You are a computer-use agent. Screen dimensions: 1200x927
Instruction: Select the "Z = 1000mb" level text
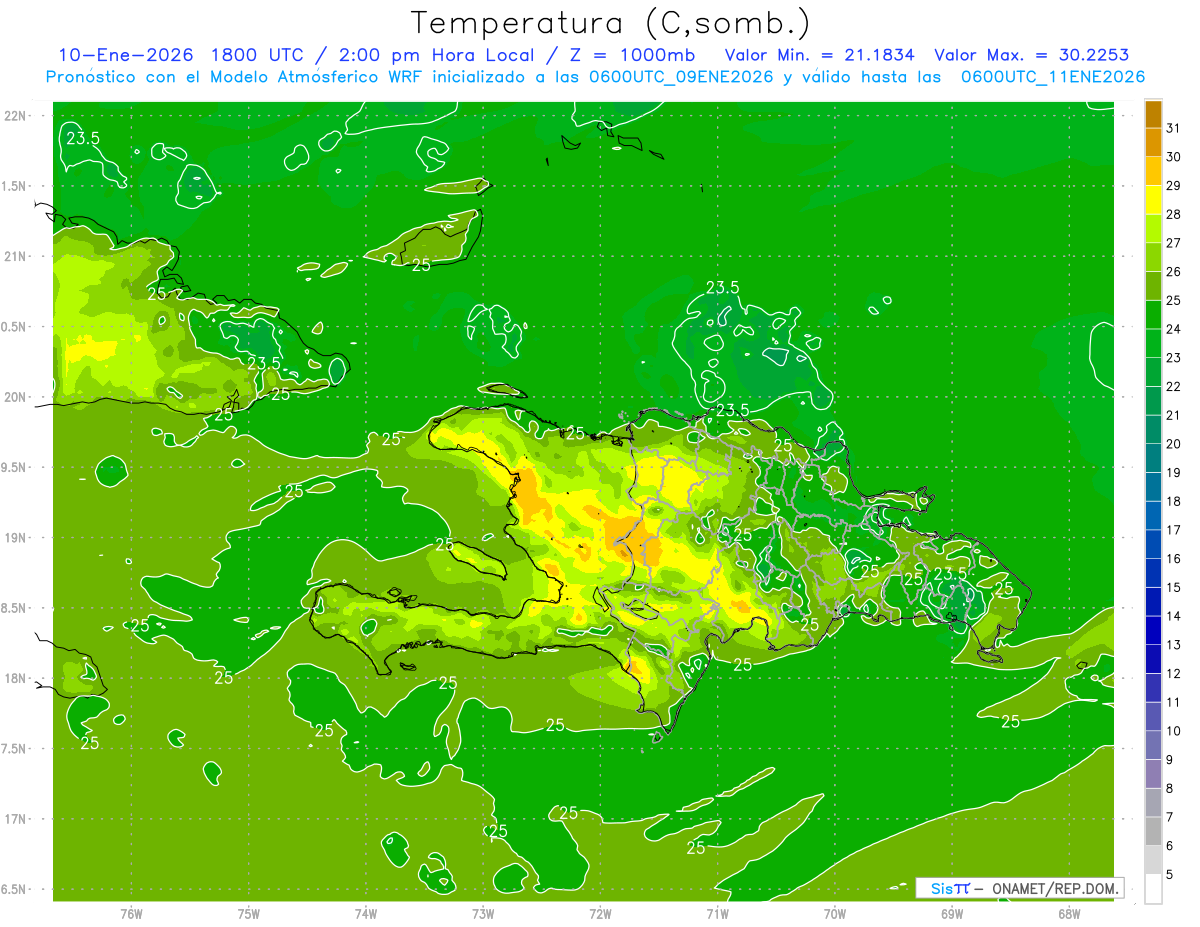point(634,55)
